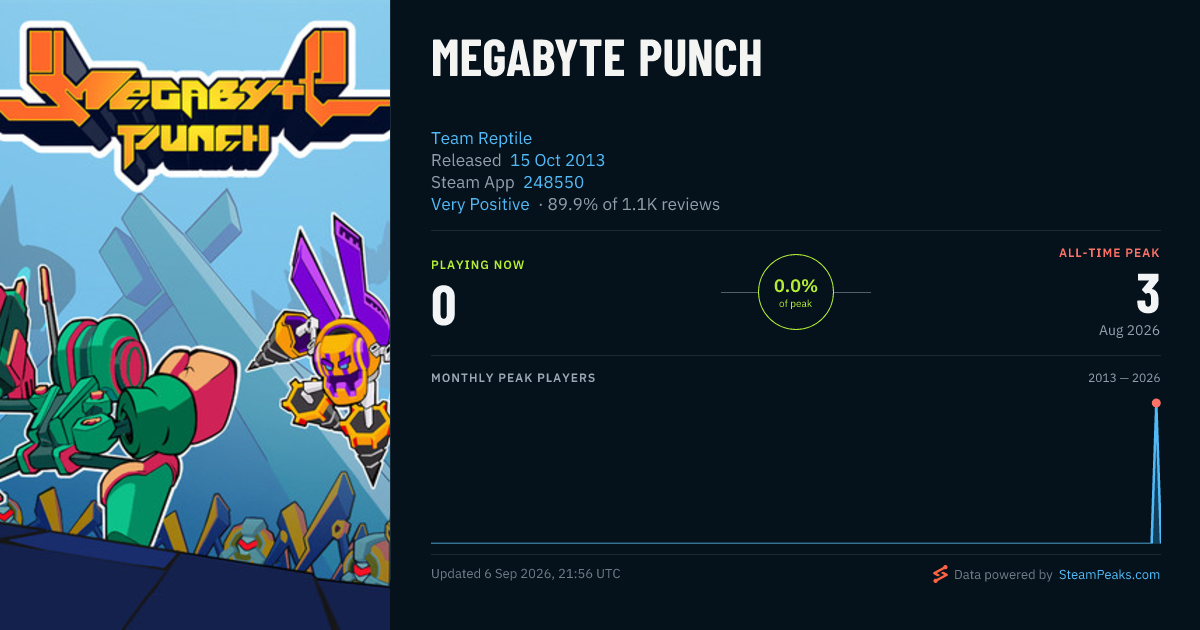
Task: Click the Megabyte Punch cover artwork
Action: click(195, 315)
